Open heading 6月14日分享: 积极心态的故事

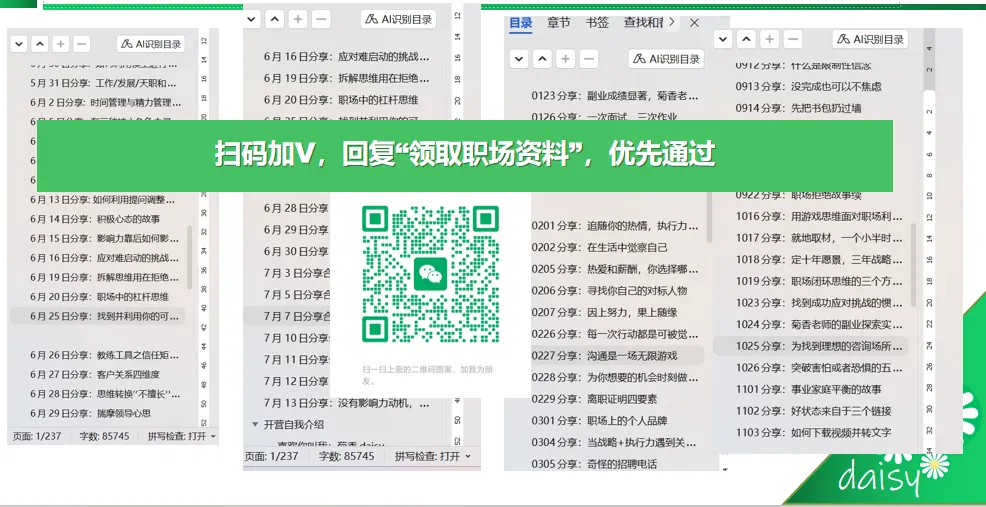point(95,219)
